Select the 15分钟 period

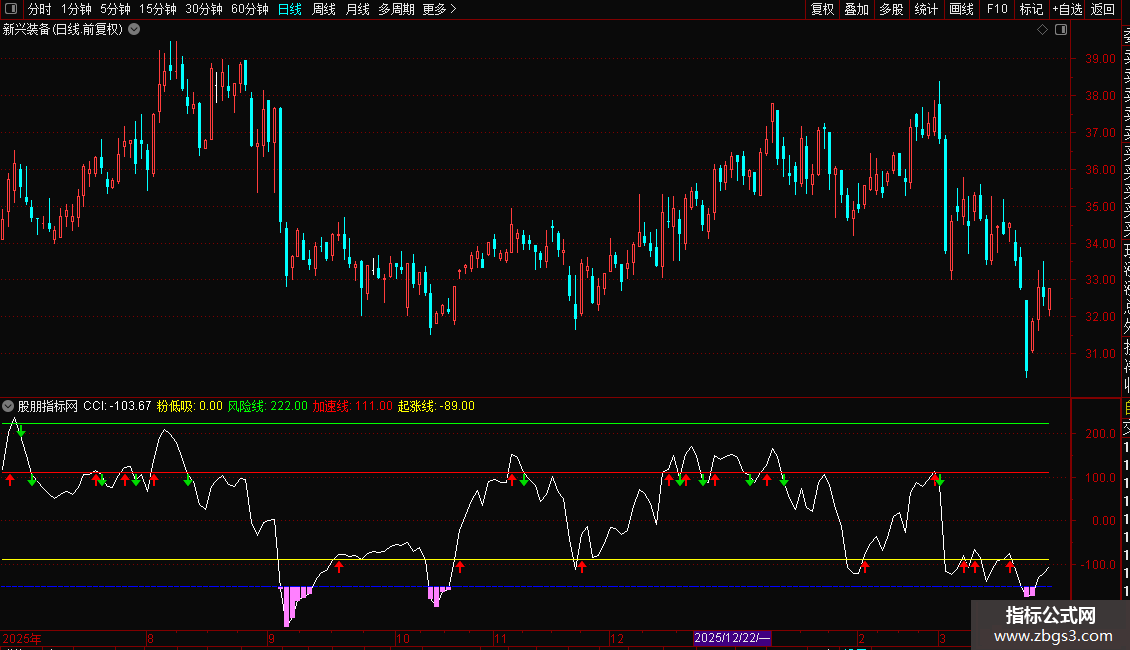tap(157, 9)
